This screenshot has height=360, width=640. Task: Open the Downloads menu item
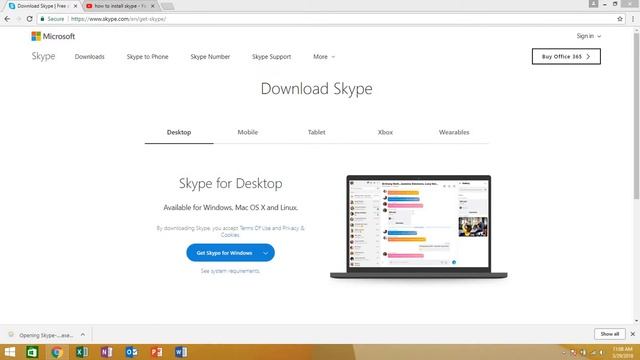(x=89, y=57)
